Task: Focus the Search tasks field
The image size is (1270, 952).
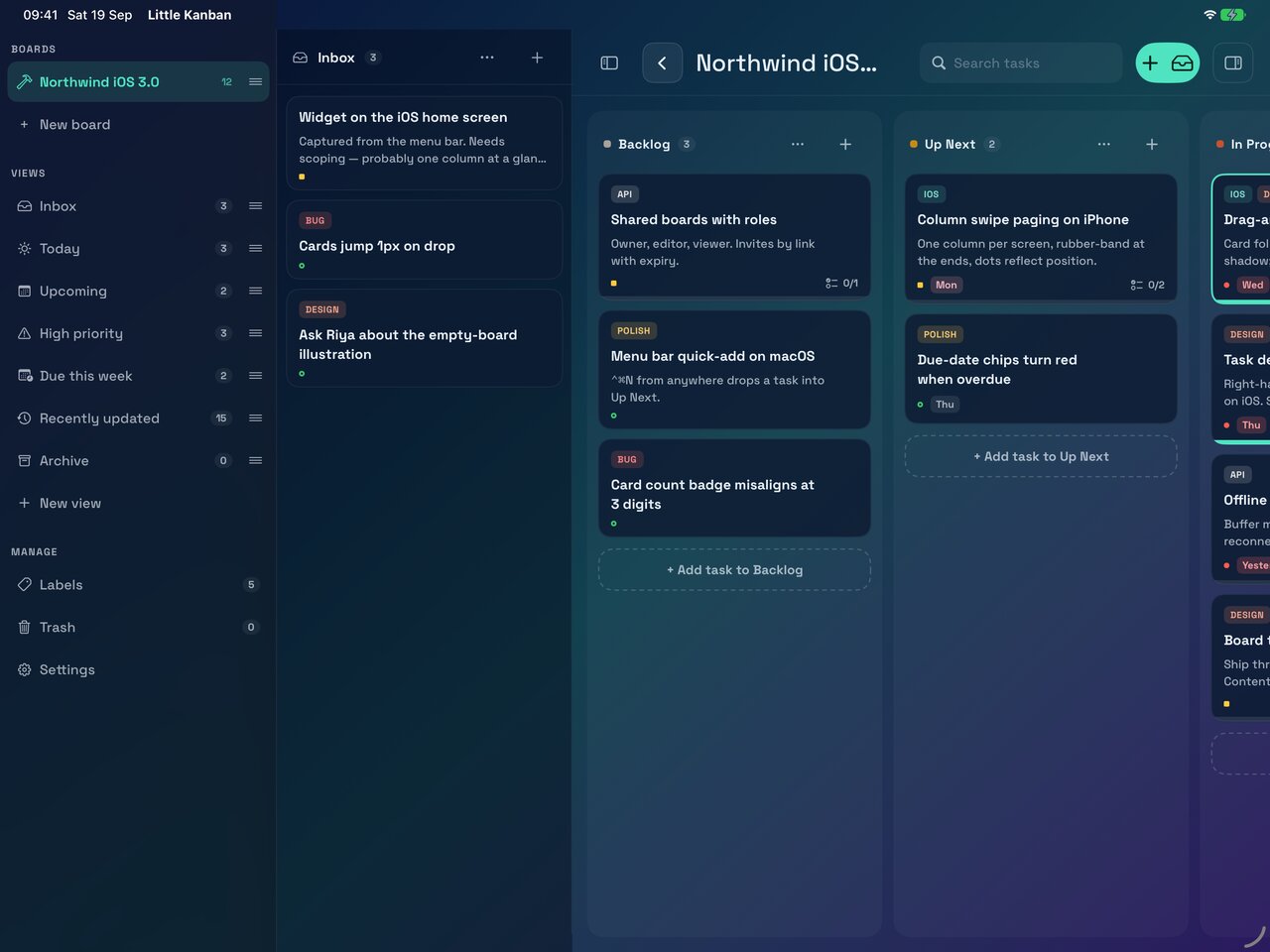Action: 1021,62
